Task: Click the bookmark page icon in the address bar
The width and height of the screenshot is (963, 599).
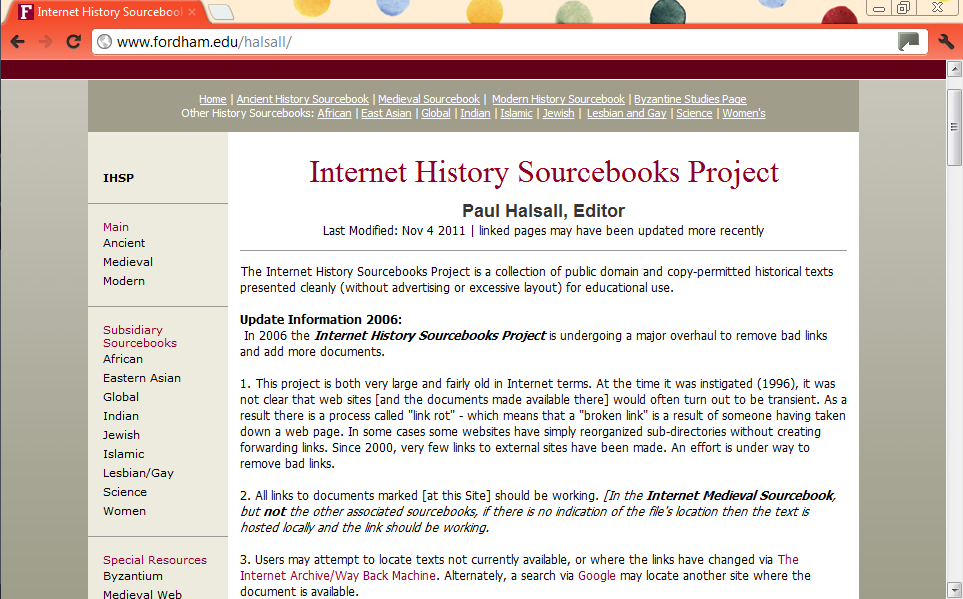Action: click(x=908, y=41)
